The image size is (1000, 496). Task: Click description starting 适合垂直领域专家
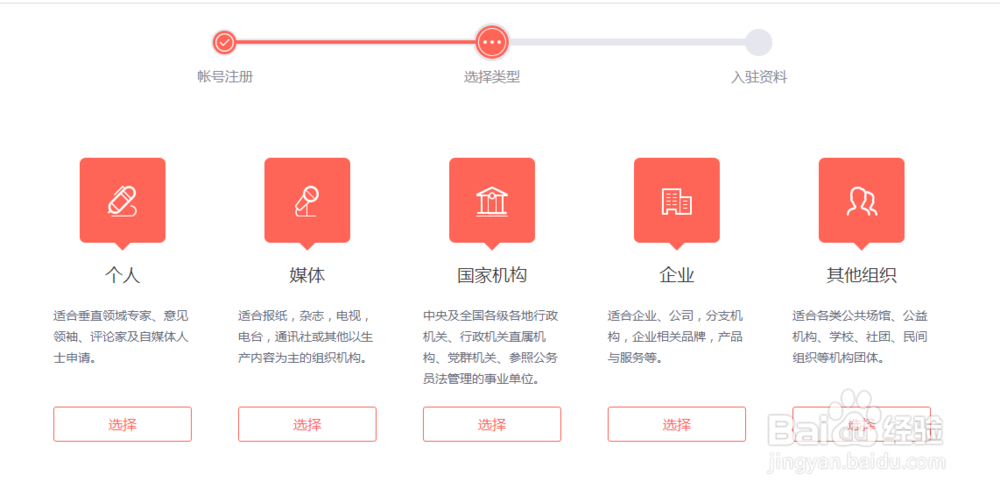(121, 337)
